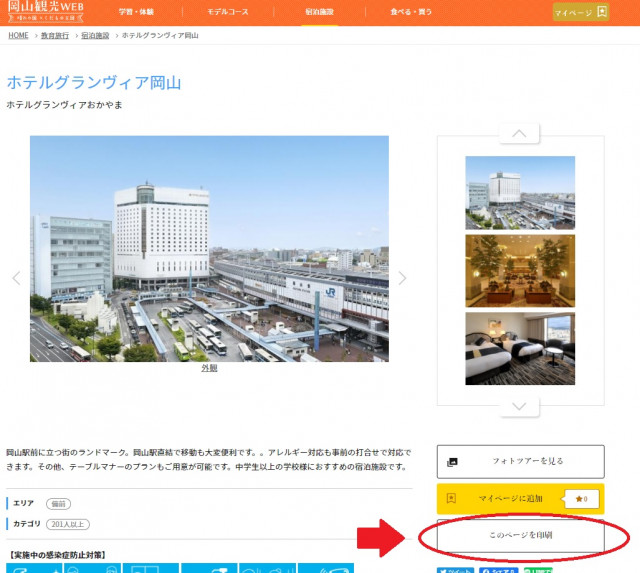Click the main hotel exterior photo

coord(209,249)
